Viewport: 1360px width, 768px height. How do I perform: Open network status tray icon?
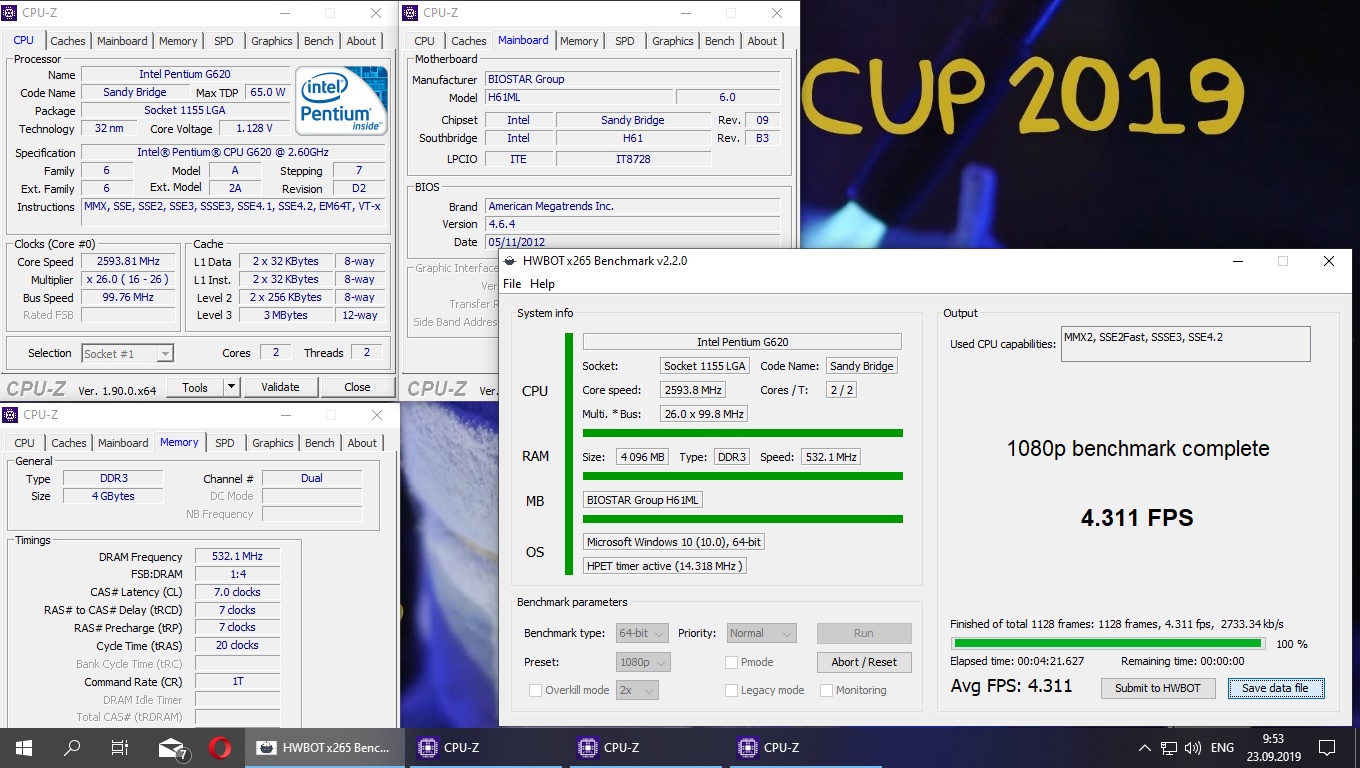(x=1169, y=747)
